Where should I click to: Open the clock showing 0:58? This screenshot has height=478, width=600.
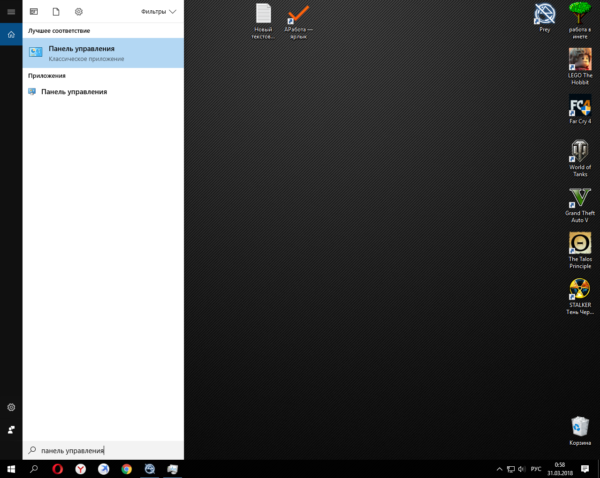[x=560, y=469]
